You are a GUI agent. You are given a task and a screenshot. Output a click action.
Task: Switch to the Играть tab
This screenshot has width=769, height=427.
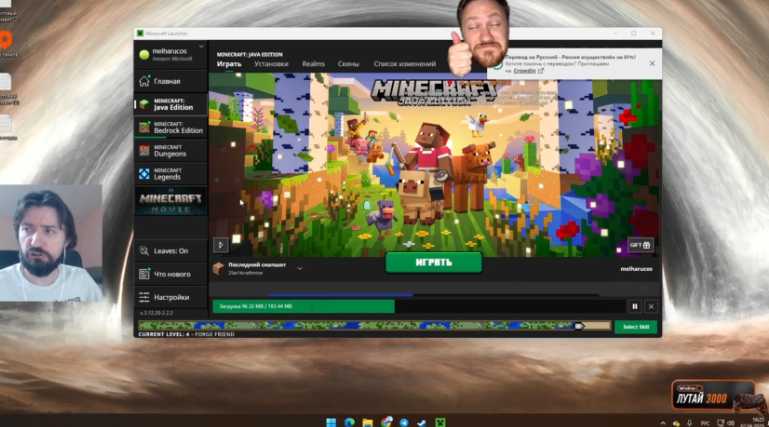tap(229, 64)
